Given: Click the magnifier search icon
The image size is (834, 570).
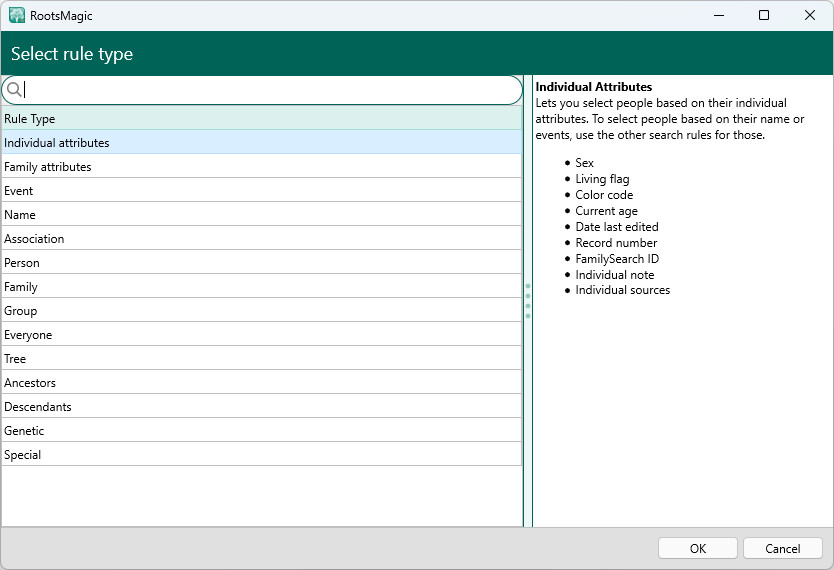Looking at the screenshot, I should click(14, 89).
